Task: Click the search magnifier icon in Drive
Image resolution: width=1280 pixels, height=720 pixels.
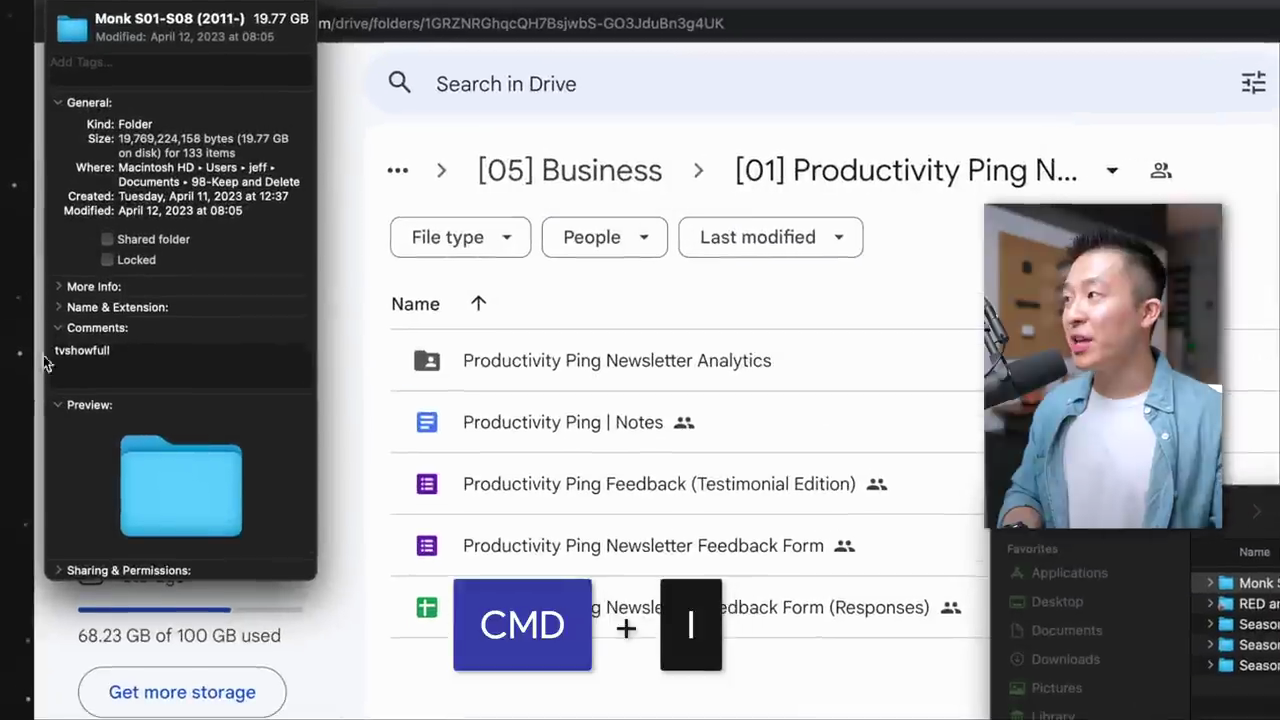Action: point(400,83)
